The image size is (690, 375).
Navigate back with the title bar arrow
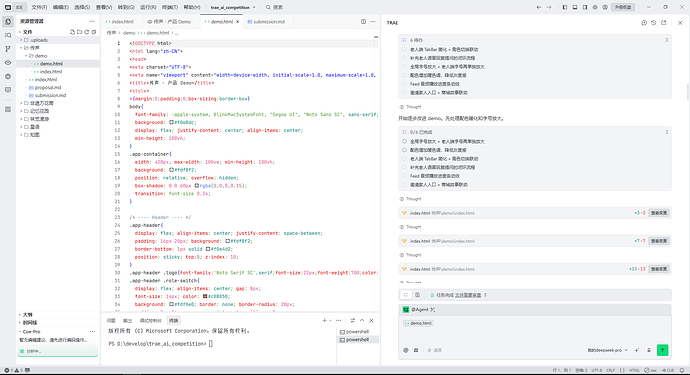point(539,7)
